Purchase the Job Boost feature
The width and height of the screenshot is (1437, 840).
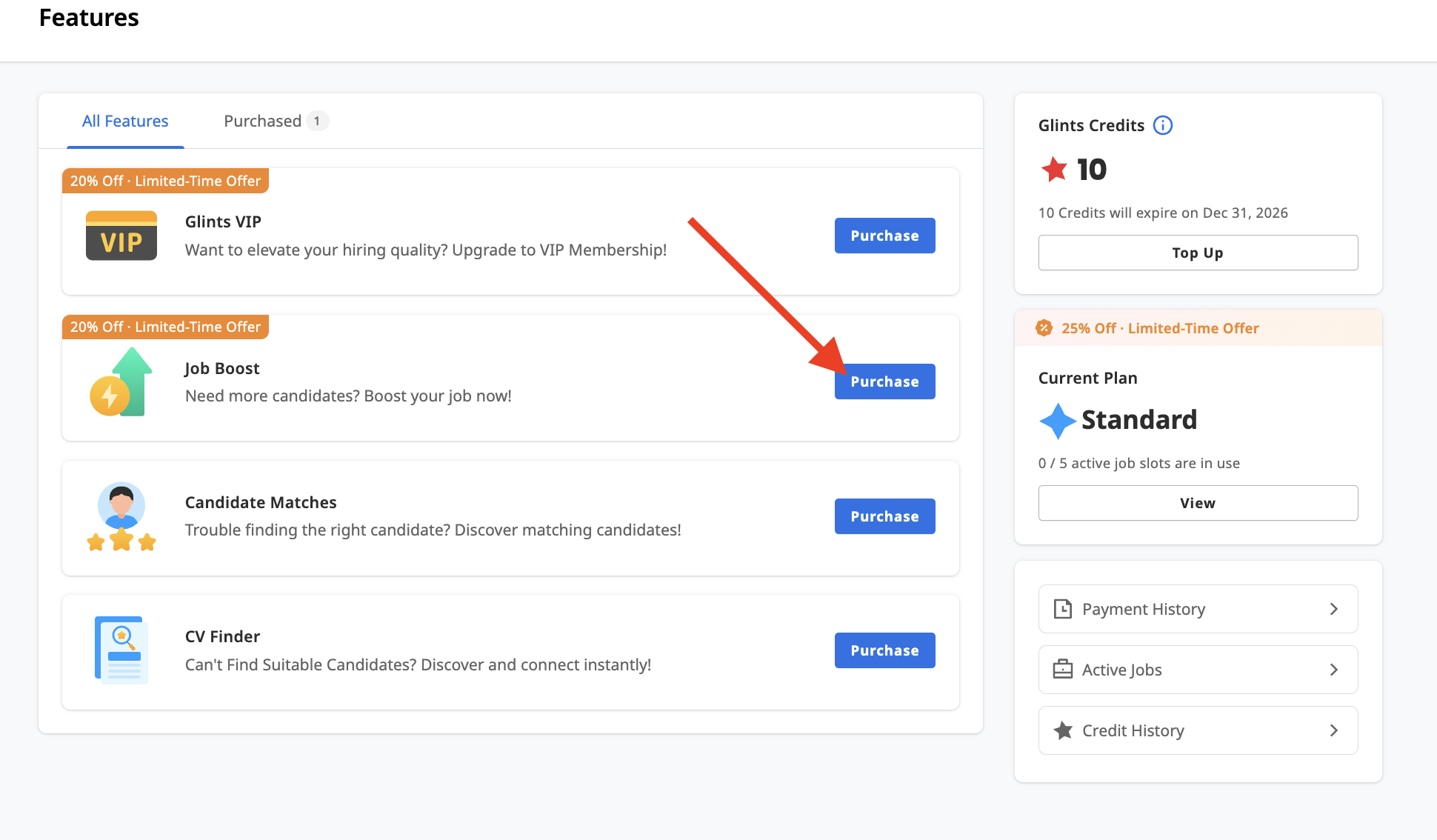(x=884, y=381)
